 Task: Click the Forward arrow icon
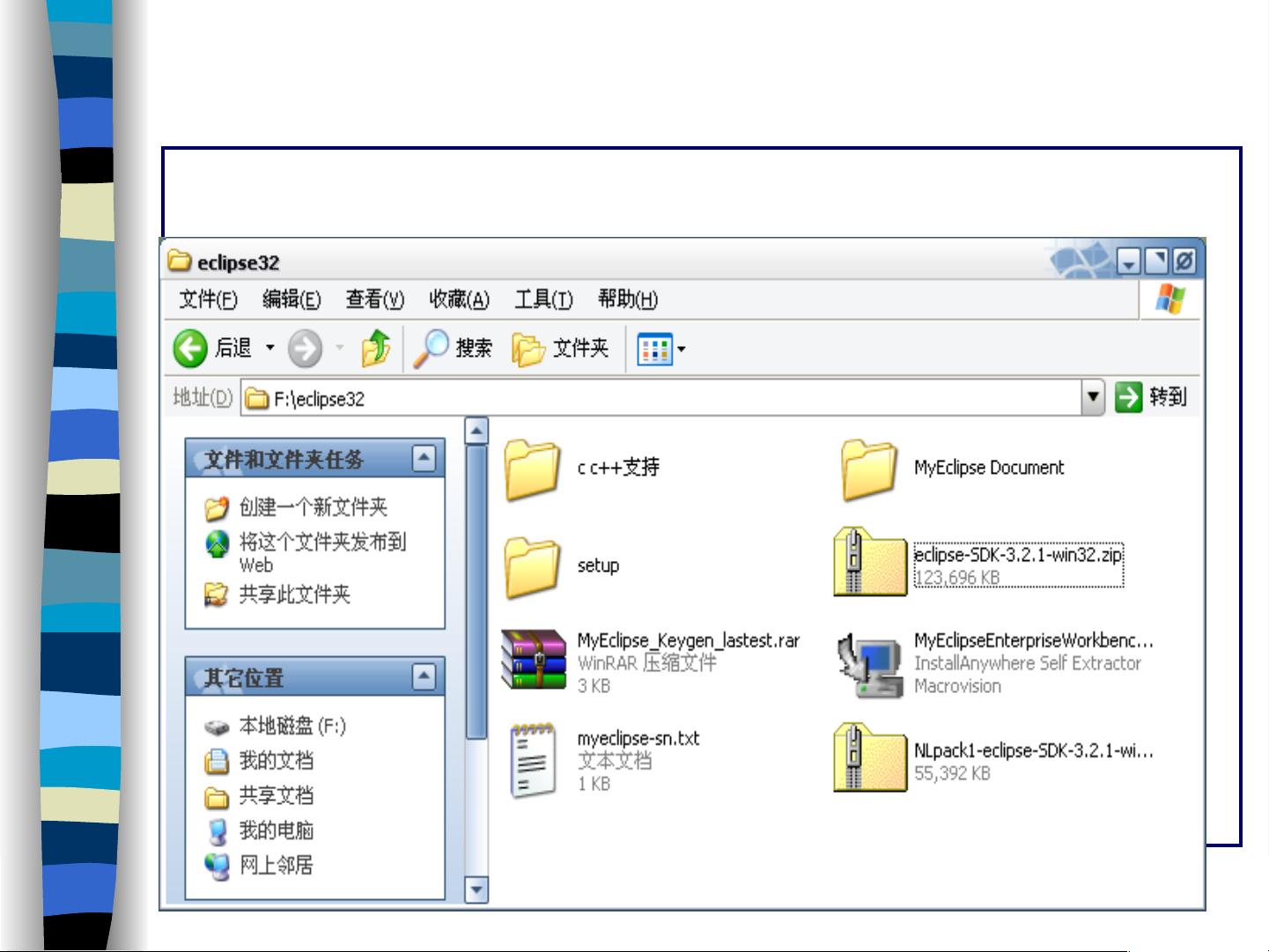point(305,349)
